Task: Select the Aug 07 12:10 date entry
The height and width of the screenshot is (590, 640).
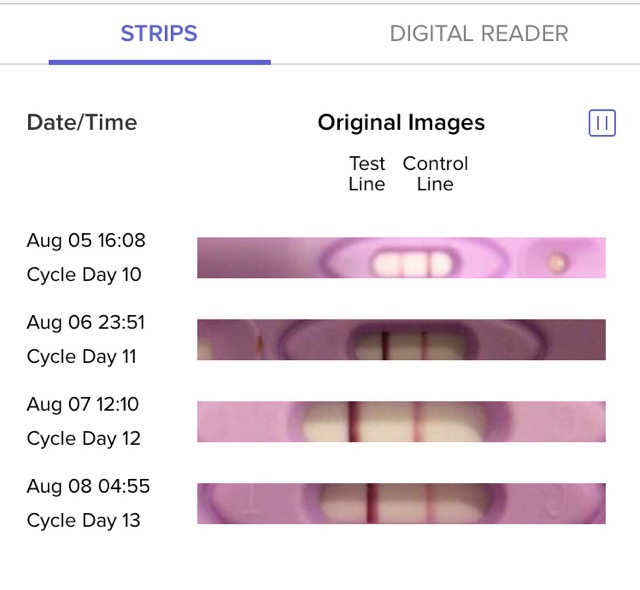Action: (83, 404)
